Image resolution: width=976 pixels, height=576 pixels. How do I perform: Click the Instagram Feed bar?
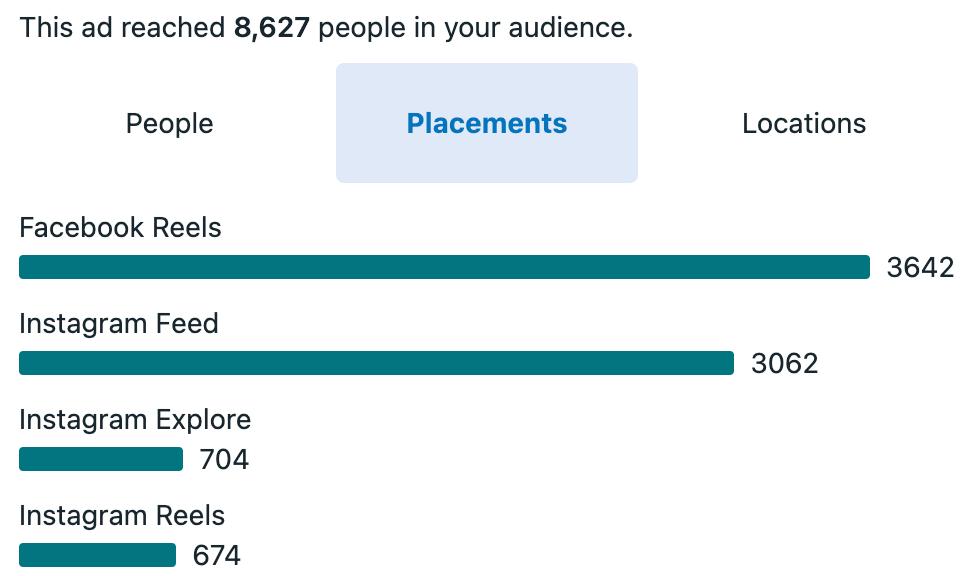[377, 363]
